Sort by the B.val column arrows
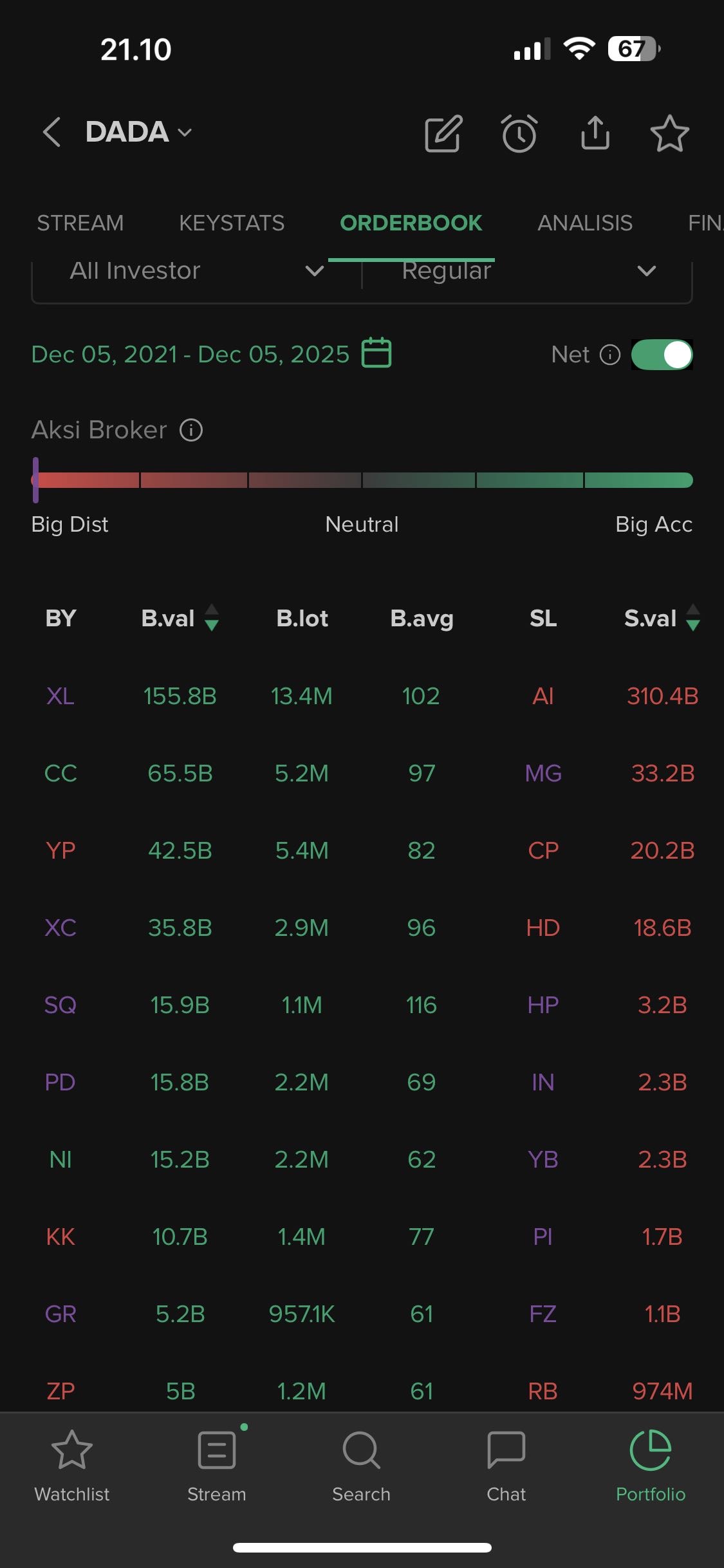This screenshot has height=1568, width=724. (x=211, y=618)
